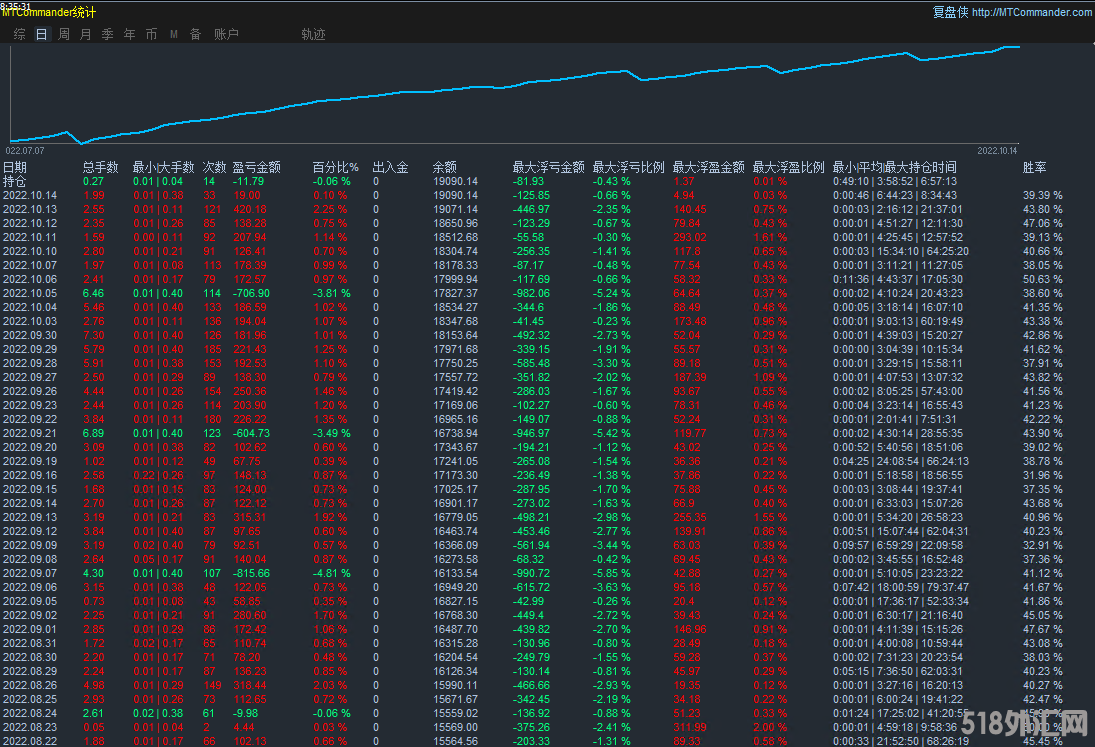The width and height of the screenshot is (1095, 747).
Task: Open the 季 quarterly statistics tab
Action: (107, 34)
